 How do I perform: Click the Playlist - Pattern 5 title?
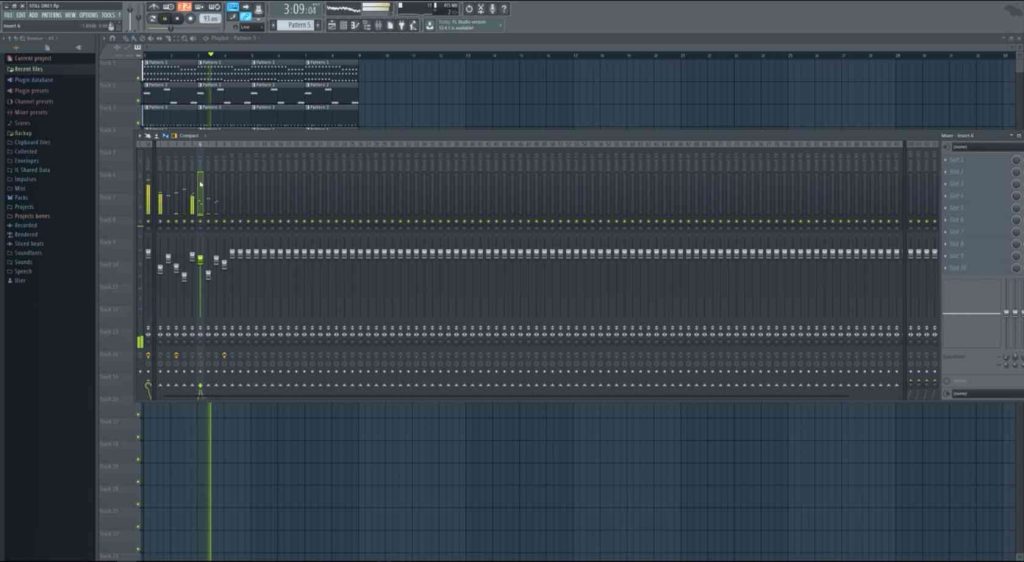pyautogui.click(x=234, y=38)
